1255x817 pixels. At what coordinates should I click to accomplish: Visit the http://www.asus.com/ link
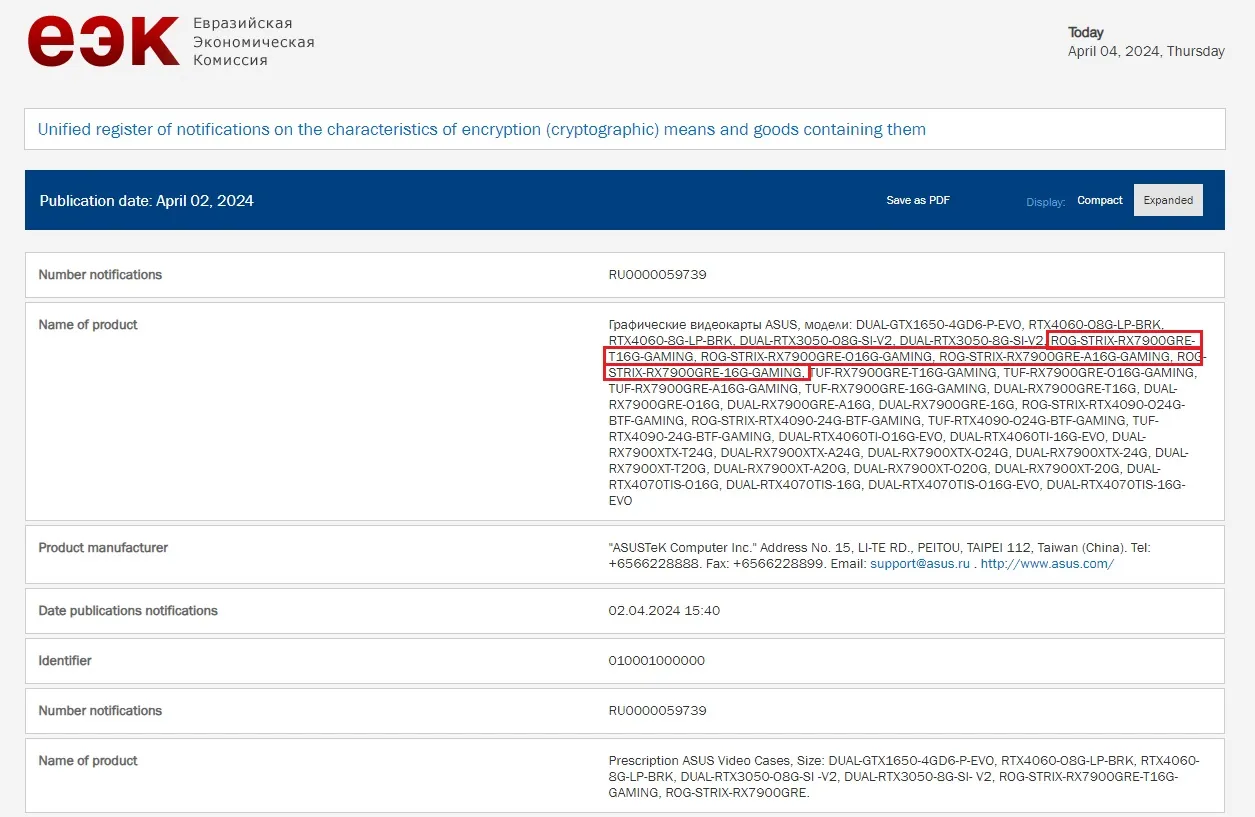pyautogui.click(x=1047, y=564)
